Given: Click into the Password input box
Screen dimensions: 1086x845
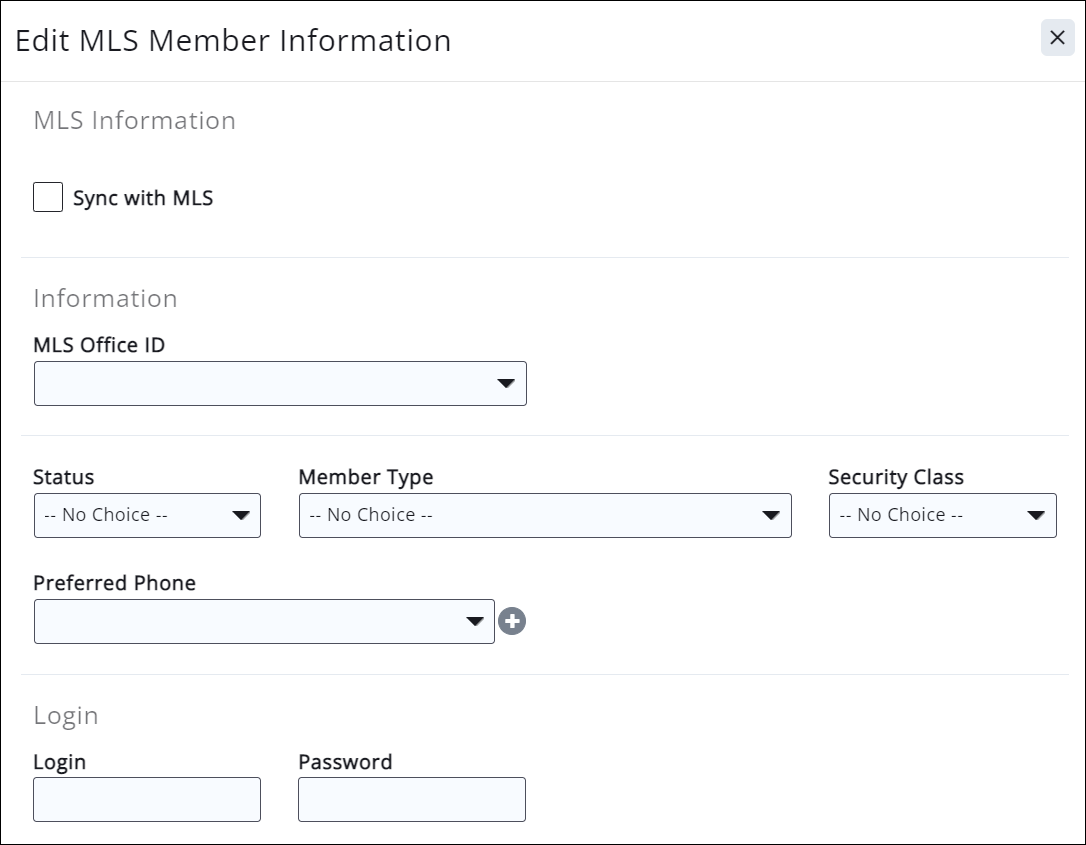Looking at the screenshot, I should pyautogui.click(x=412, y=800).
